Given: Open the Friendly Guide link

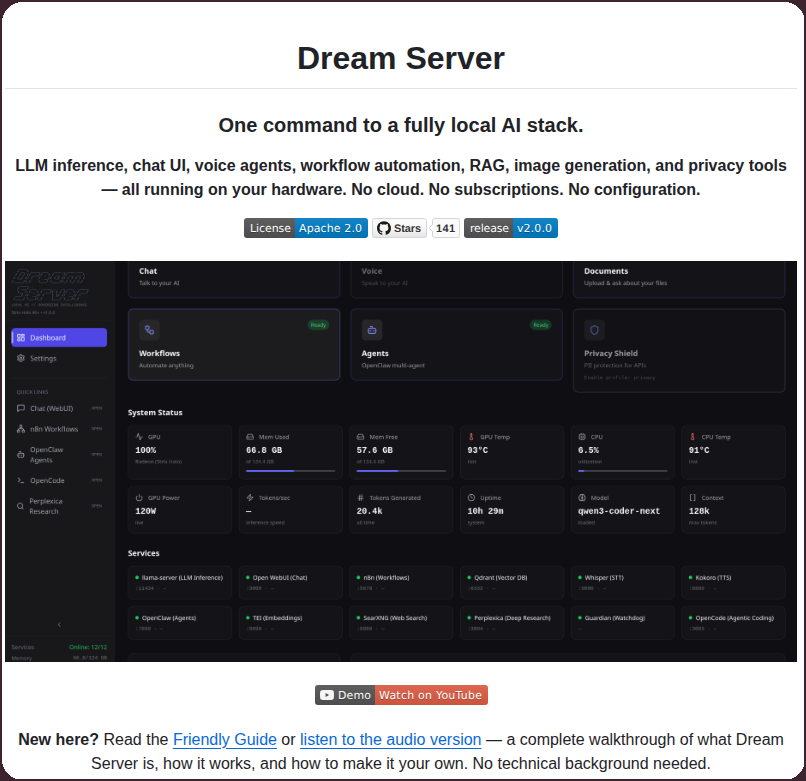Looking at the screenshot, I should click(x=225, y=739).
